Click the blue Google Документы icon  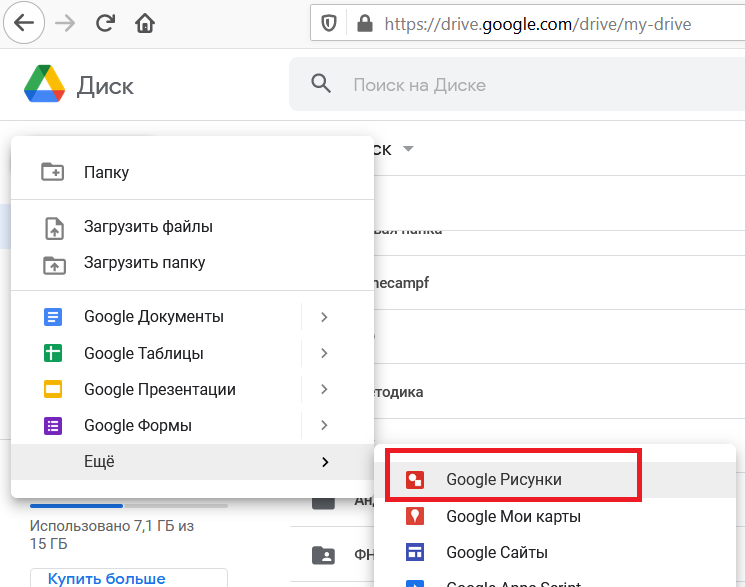pos(53,317)
